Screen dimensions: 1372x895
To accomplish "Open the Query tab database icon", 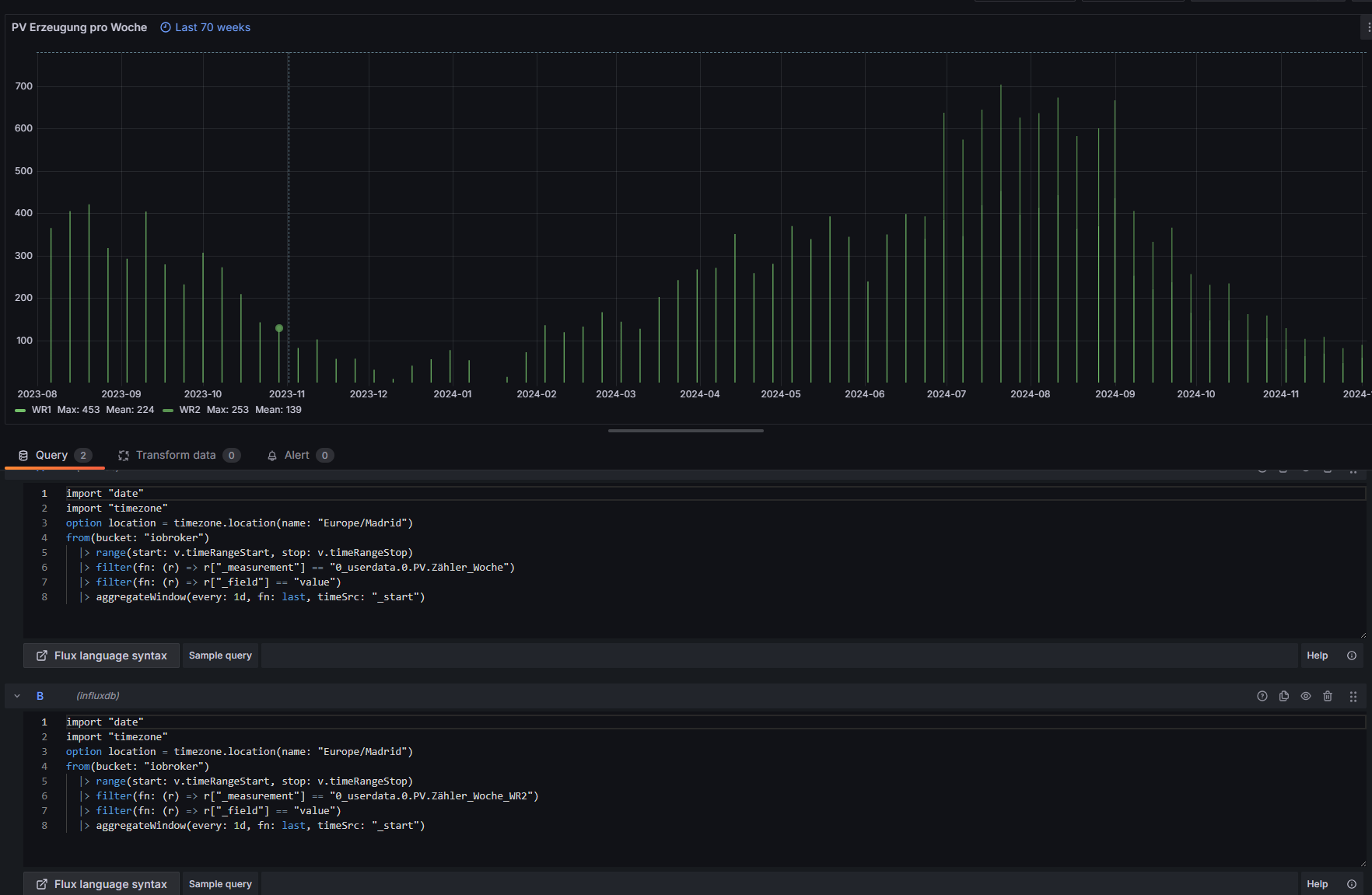I will click(23, 456).
